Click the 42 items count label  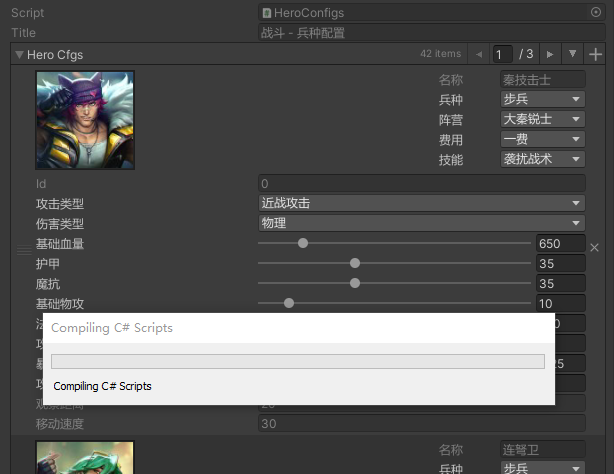click(441, 54)
